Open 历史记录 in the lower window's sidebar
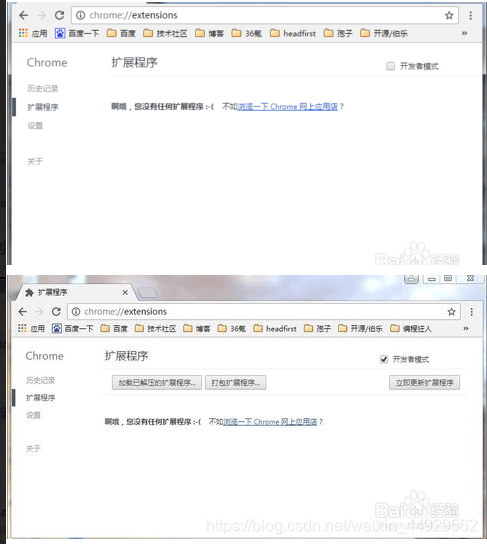Screen dimensions: 487x544 pos(41,380)
